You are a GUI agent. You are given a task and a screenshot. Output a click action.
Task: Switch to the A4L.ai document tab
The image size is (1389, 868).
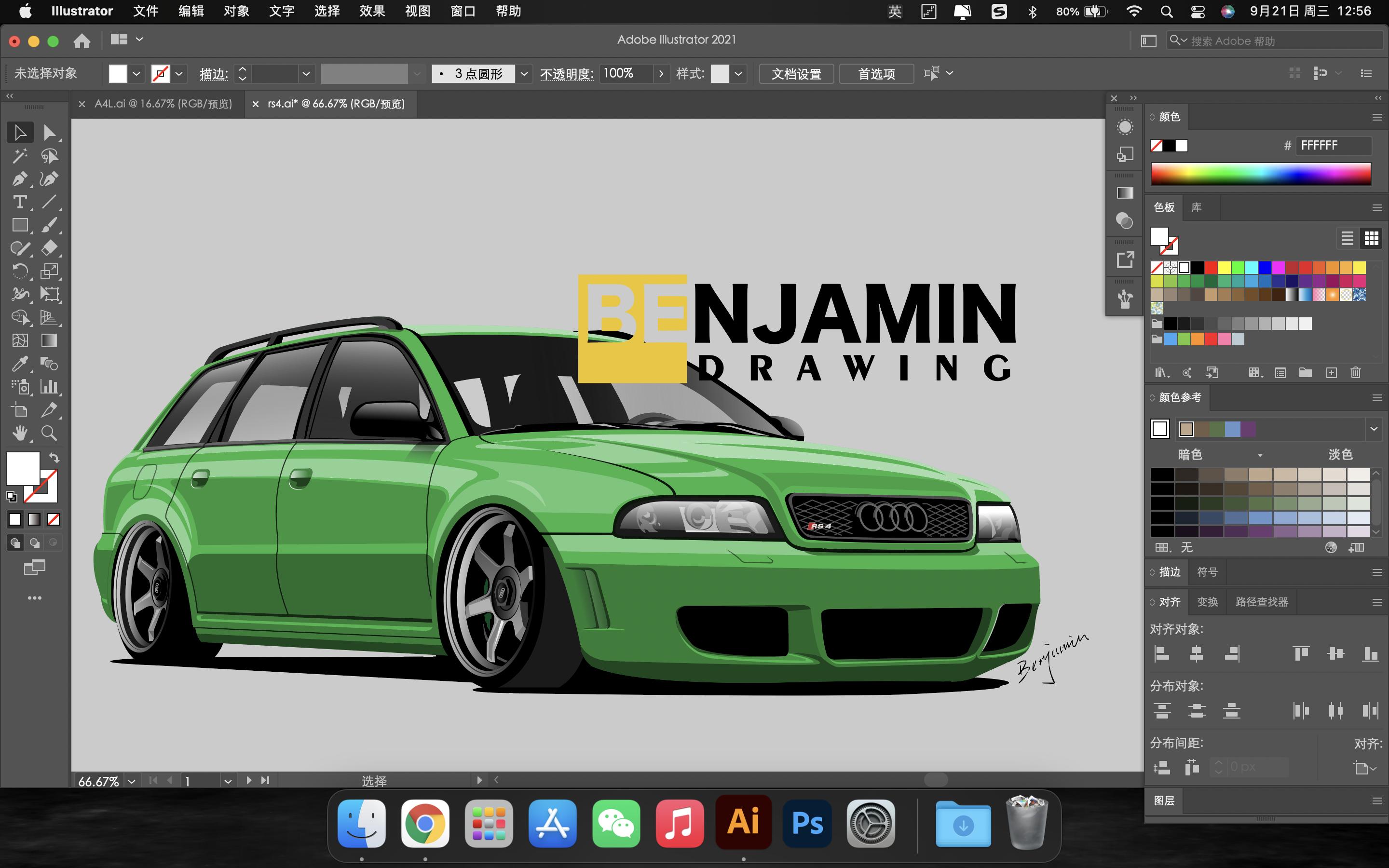[x=163, y=104]
